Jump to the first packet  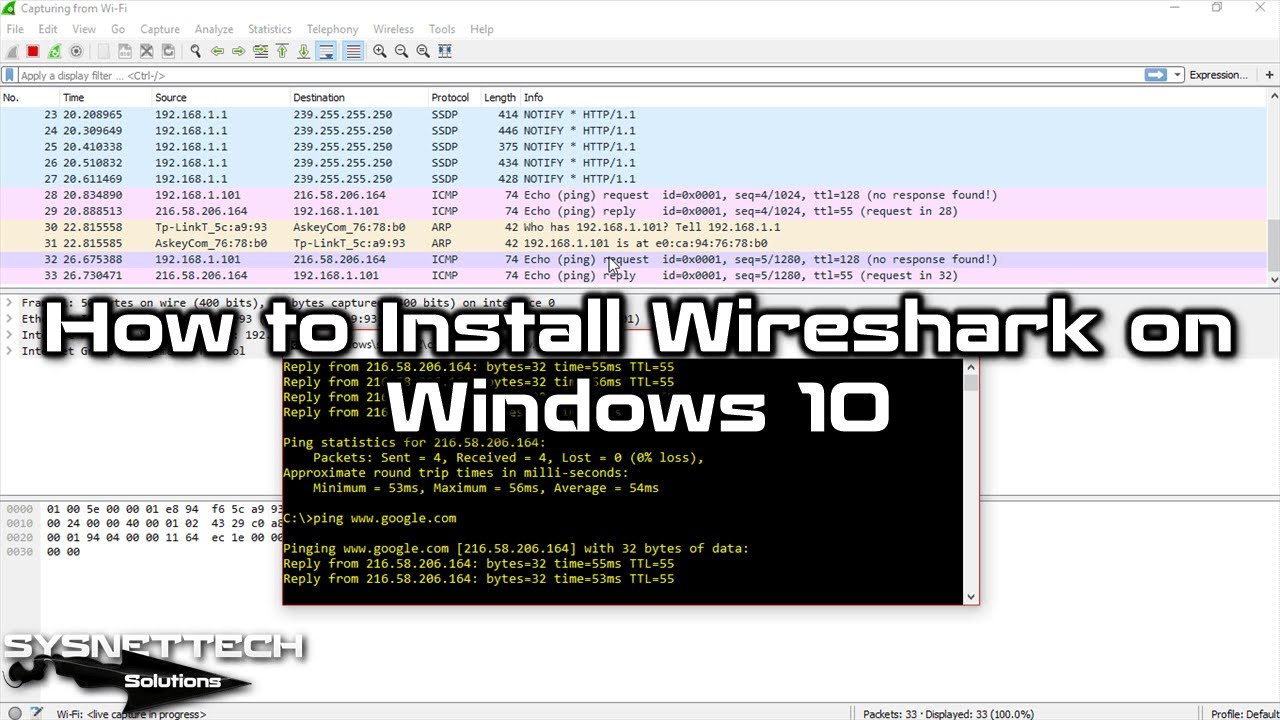(x=282, y=51)
